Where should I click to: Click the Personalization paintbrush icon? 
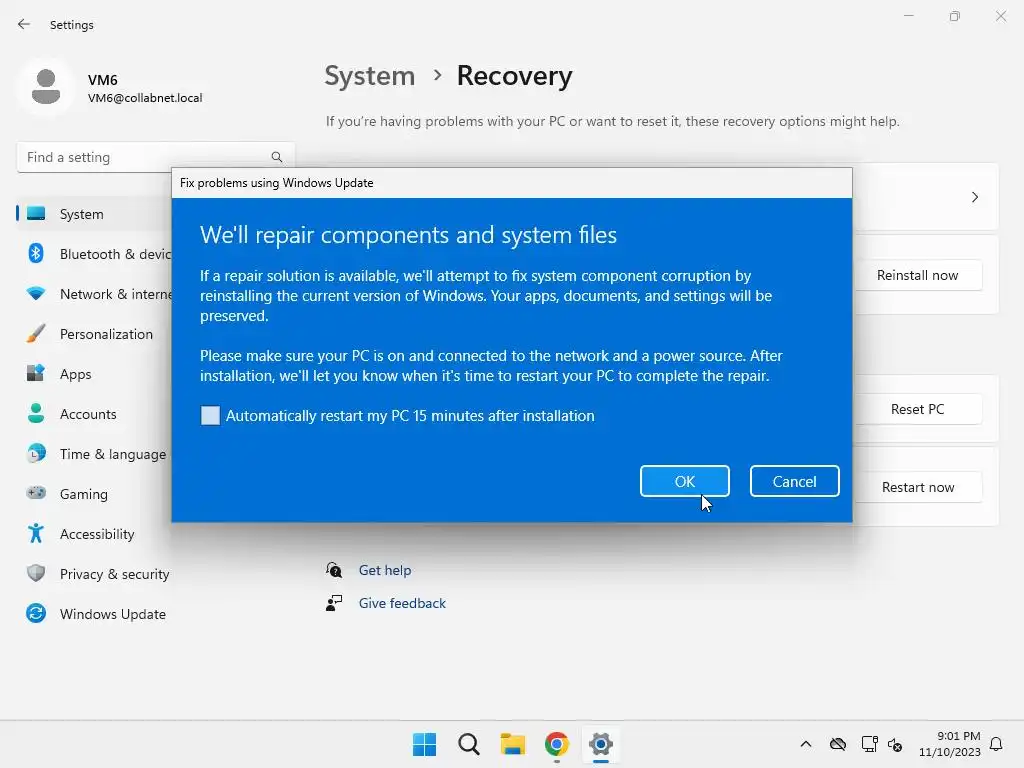36,334
